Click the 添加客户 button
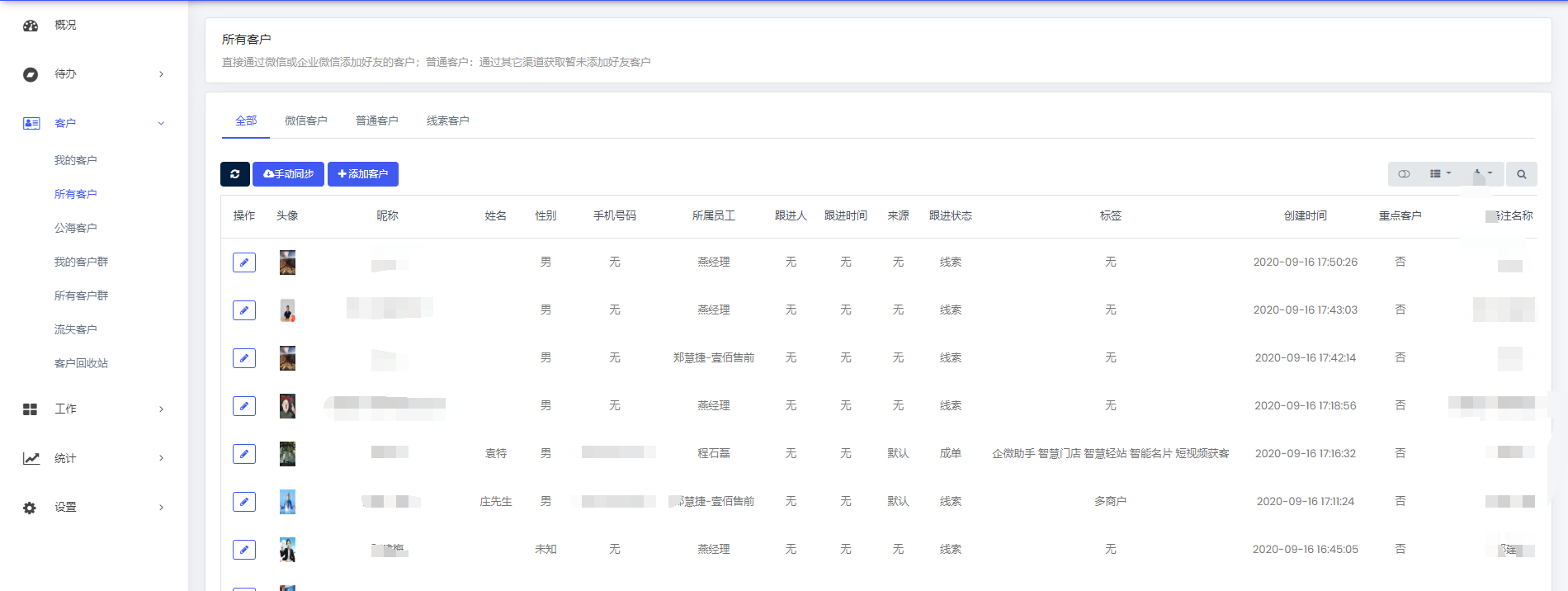This screenshot has width=1568, height=591. (363, 174)
